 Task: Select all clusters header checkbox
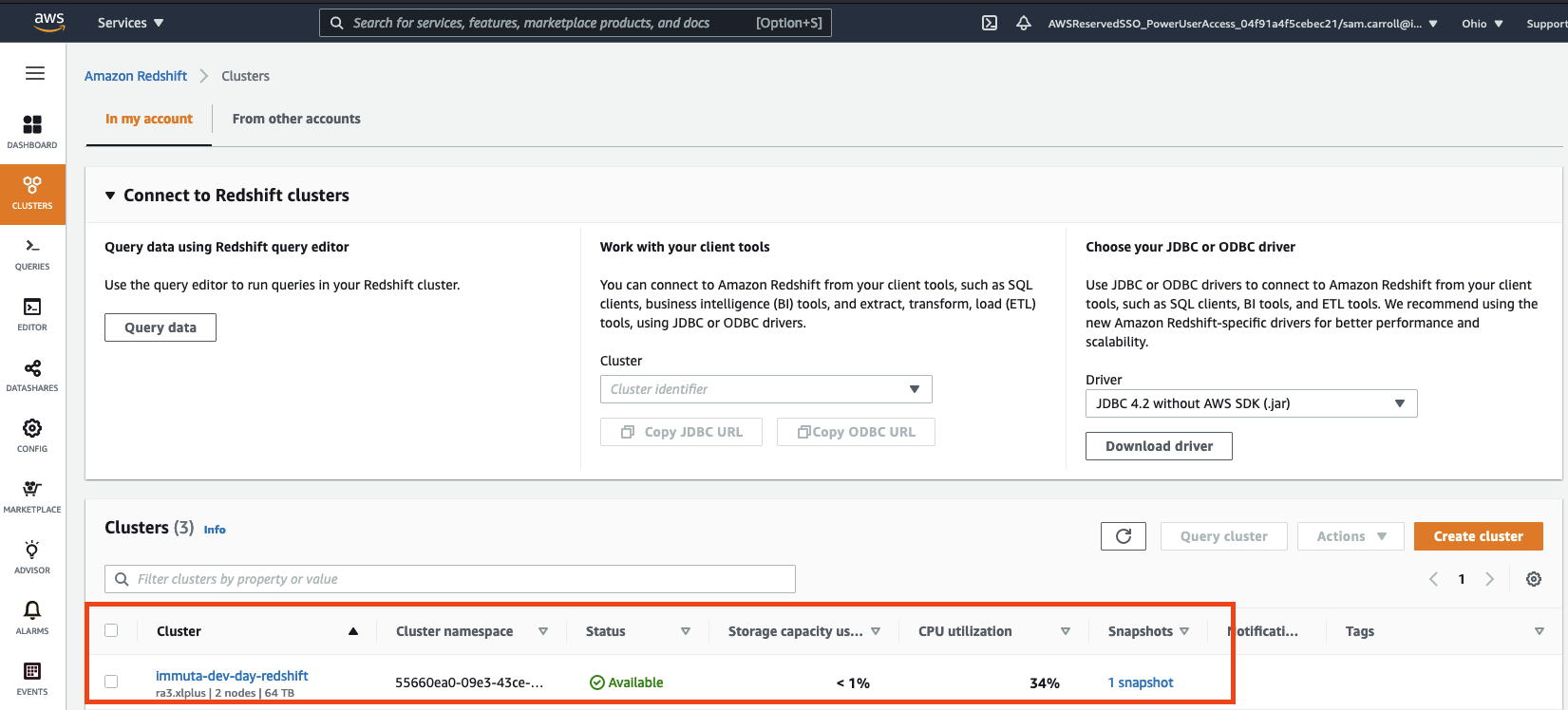111,630
